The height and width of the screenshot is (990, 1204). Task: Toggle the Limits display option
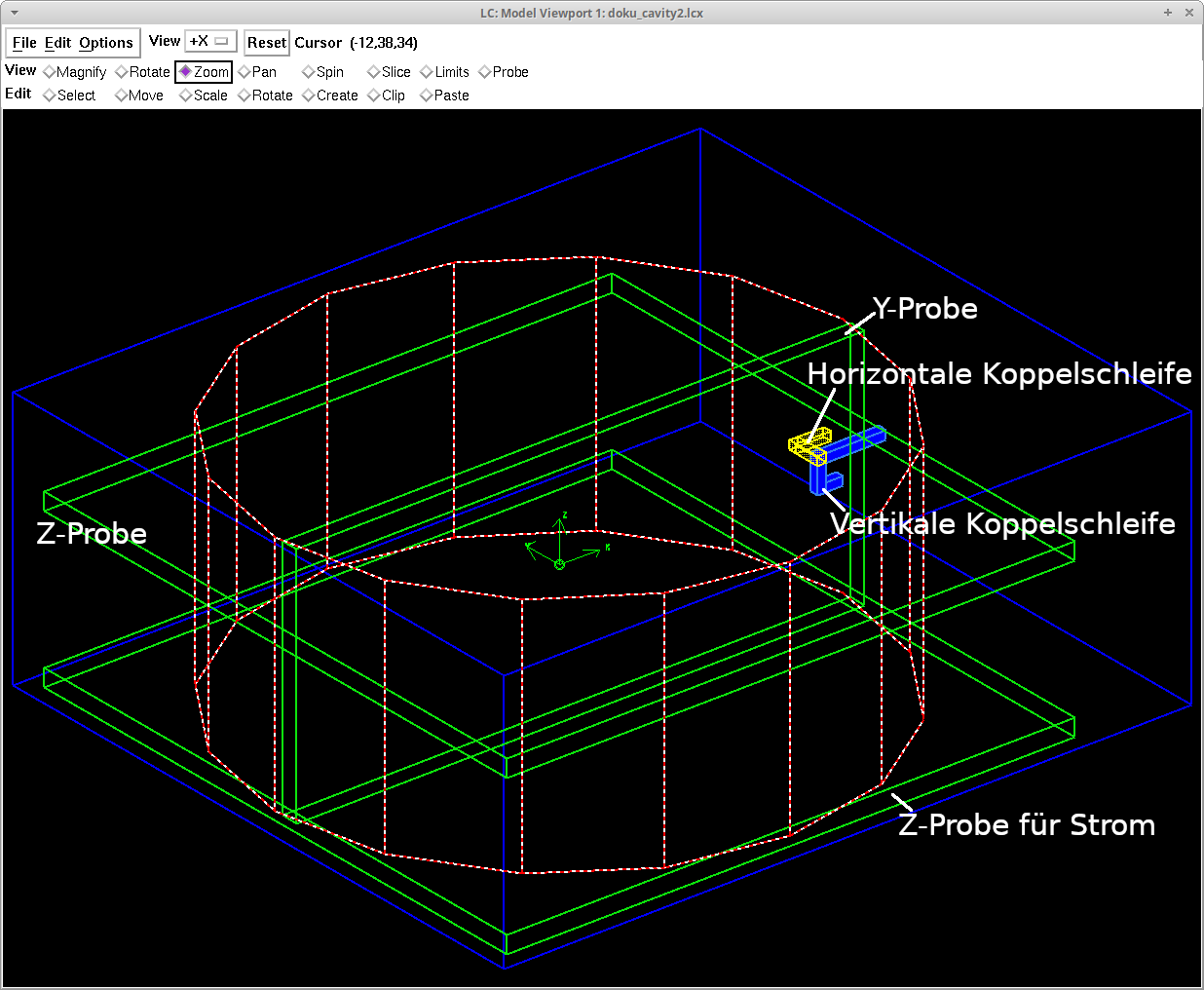point(444,71)
